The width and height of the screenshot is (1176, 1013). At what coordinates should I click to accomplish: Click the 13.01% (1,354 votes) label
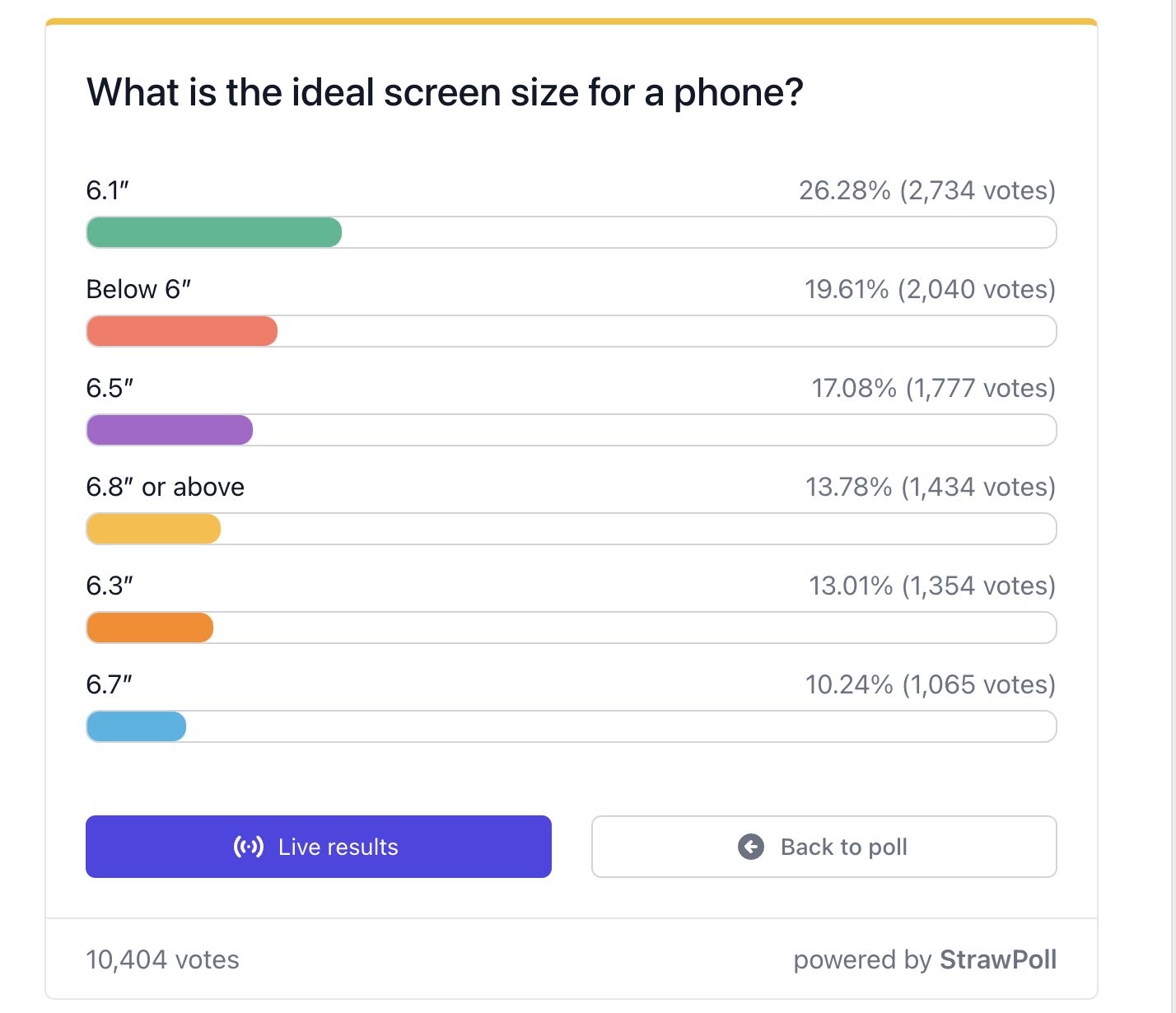932,586
